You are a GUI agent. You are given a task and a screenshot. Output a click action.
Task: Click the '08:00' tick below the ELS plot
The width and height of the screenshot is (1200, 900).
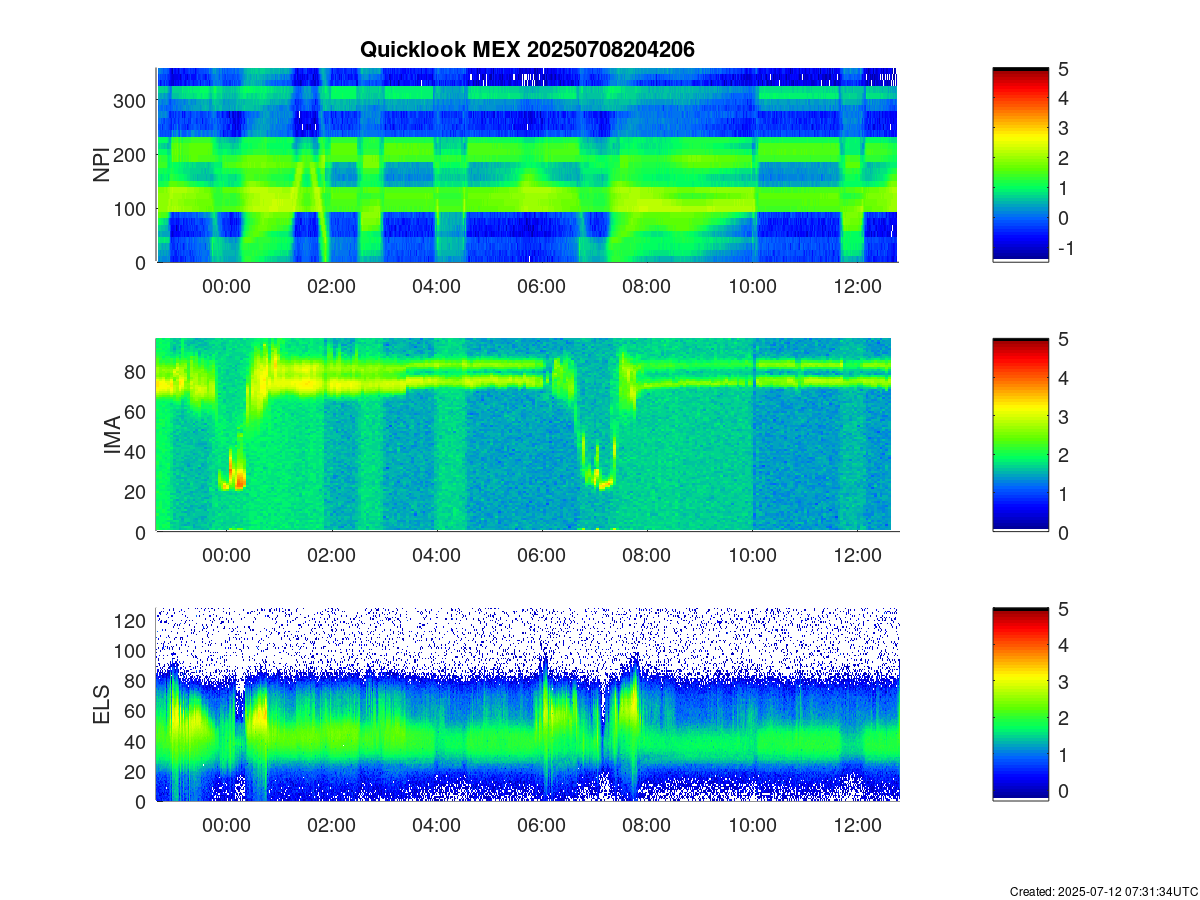[x=647, y=825]
